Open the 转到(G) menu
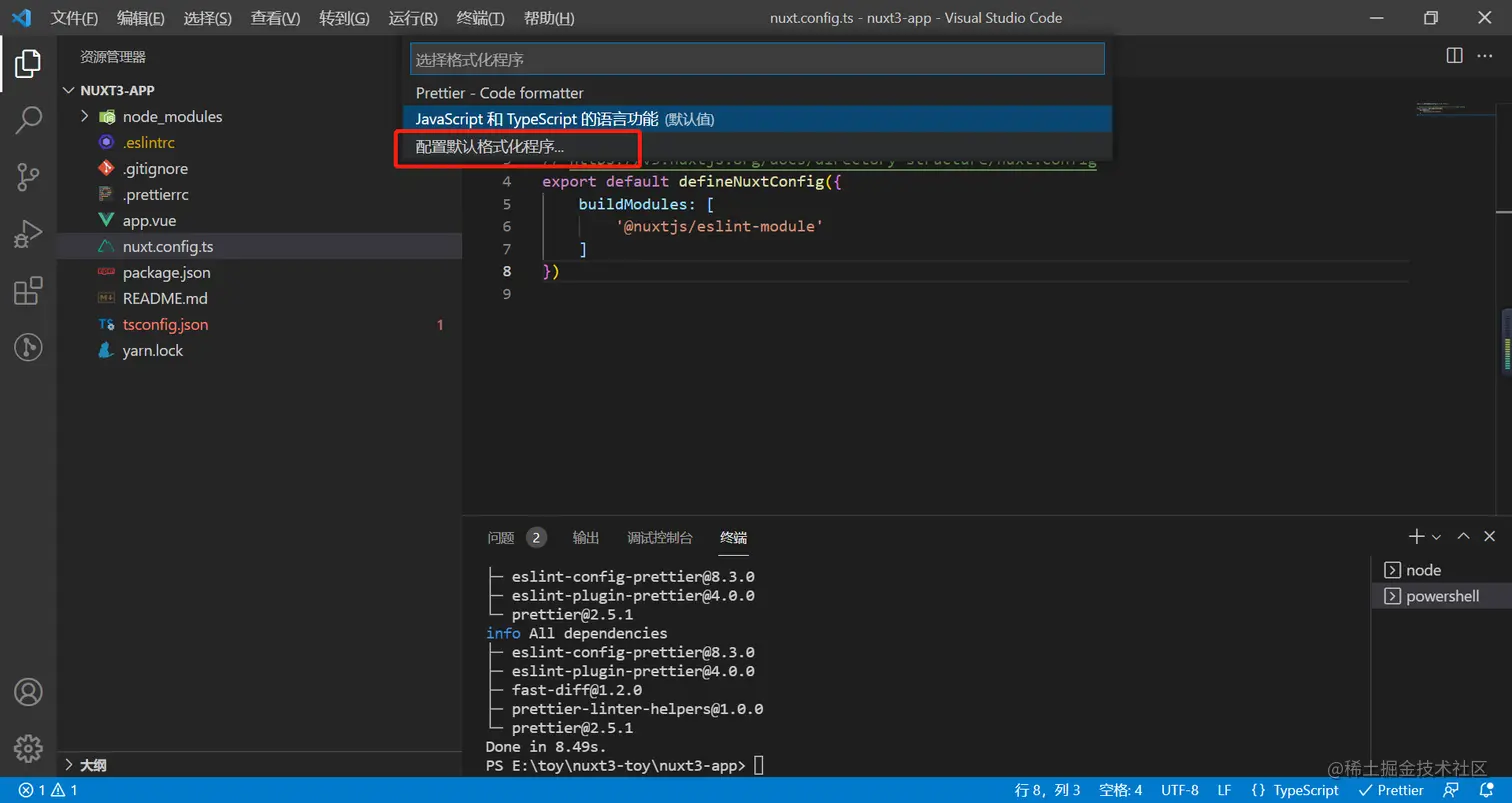Viewport: 1512px width, 803px height. (x=345, y=18)
